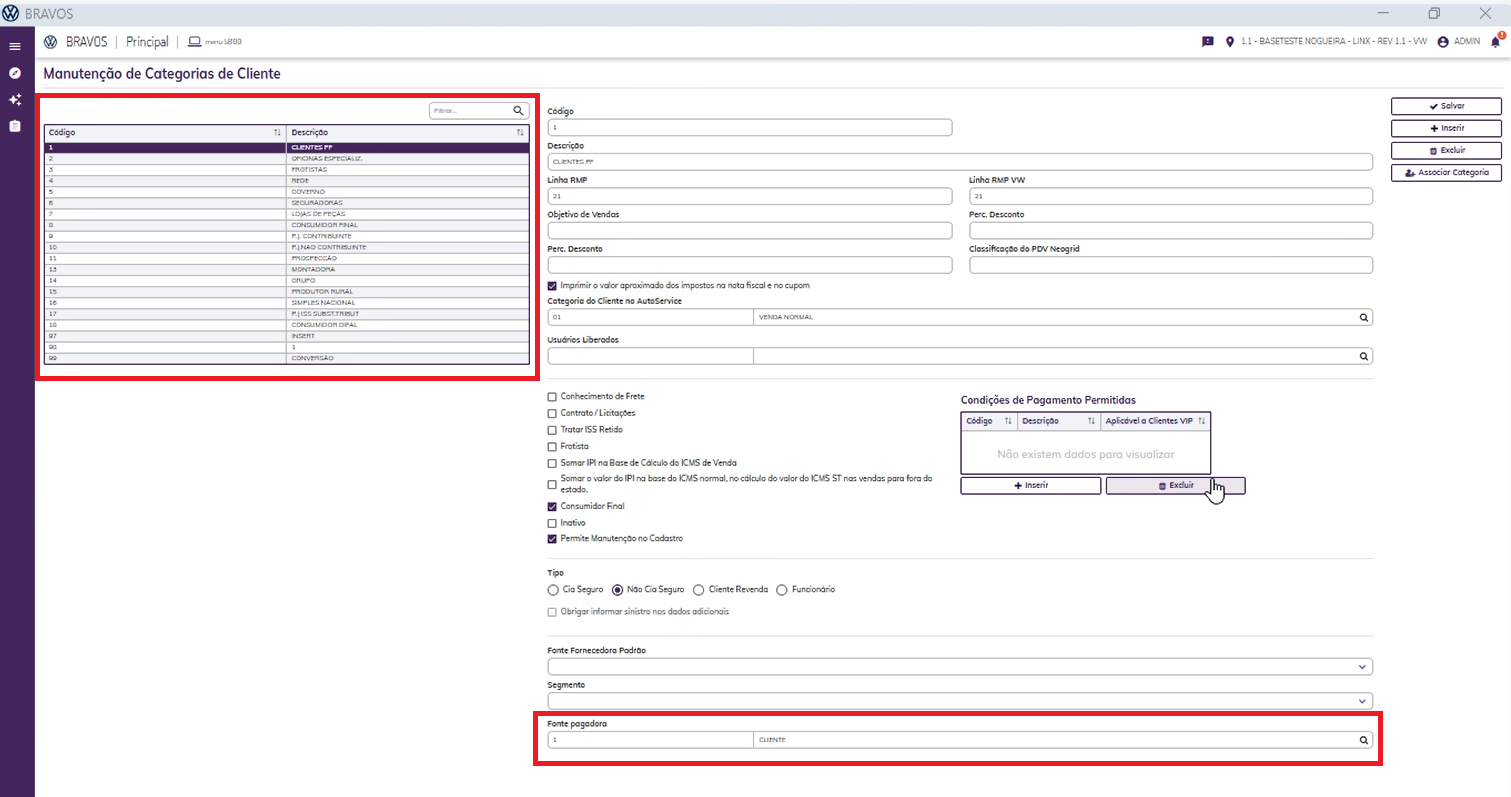This screenshot has height=797, width=1511.
Task: Click the top-right Inserir button
Action: (1446, 128)
